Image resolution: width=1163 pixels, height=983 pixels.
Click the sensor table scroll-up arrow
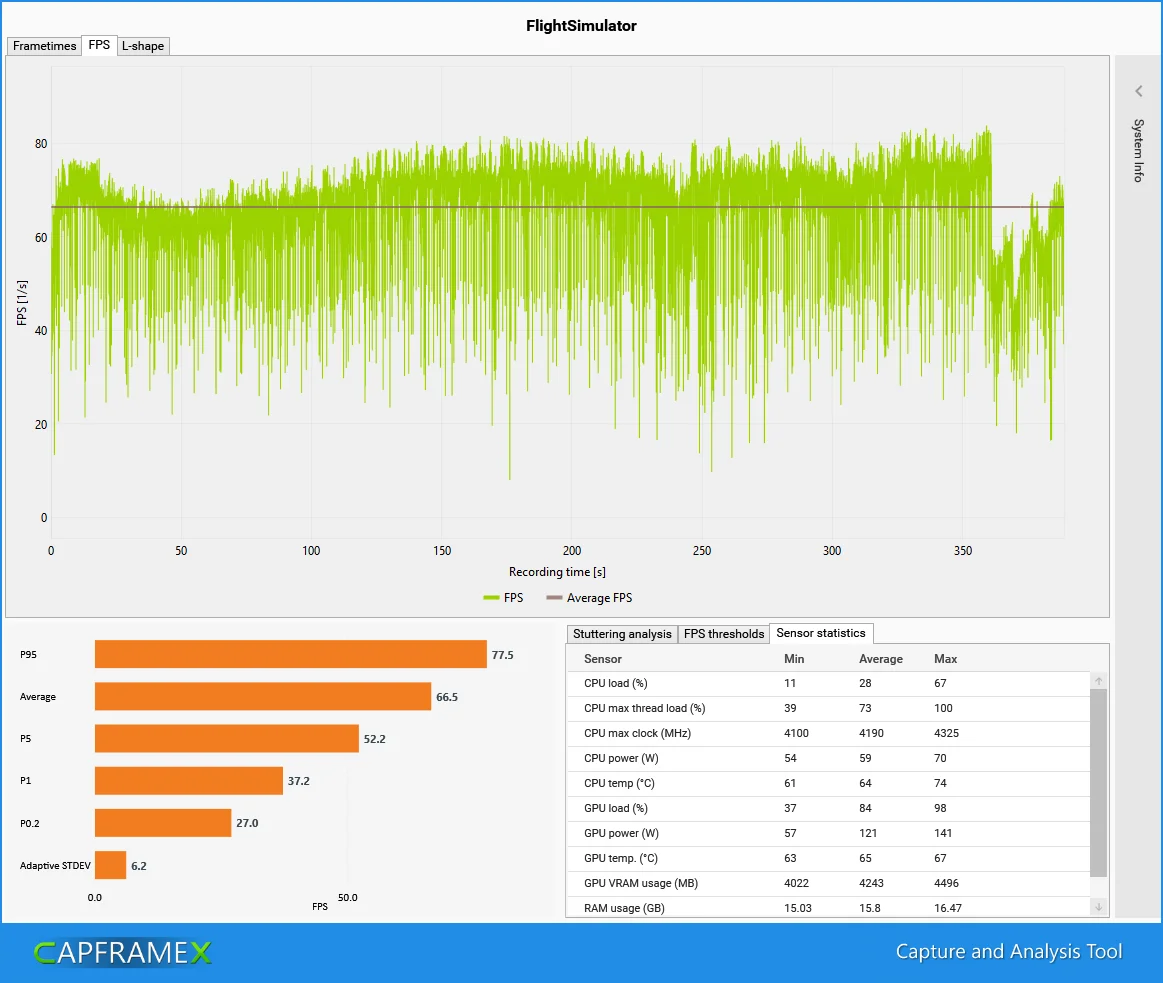(x=1098, y=679)
